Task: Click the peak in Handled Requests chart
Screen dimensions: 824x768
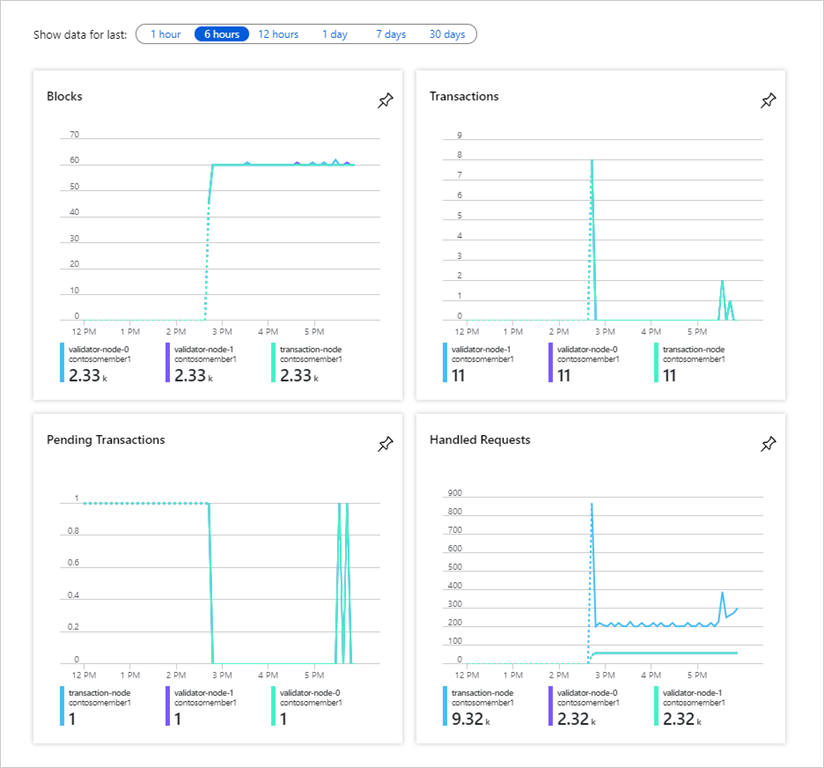Action: [x=592, y=505]
